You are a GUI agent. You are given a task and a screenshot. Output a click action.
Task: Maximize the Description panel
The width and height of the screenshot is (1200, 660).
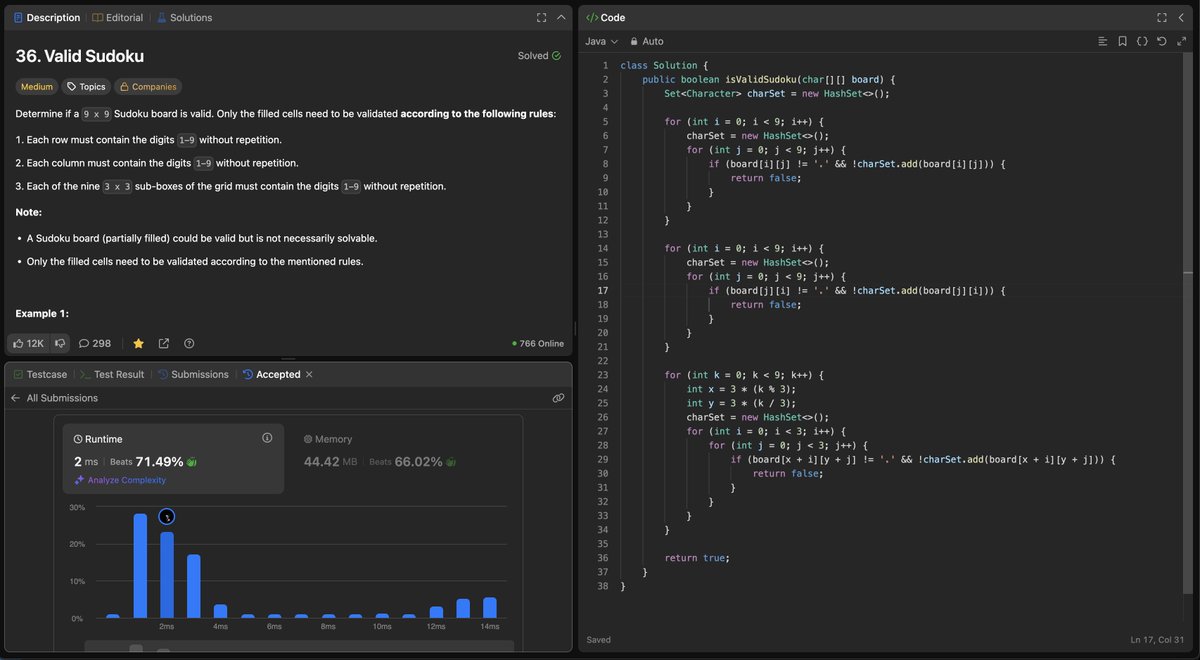click(x=541, y=17)
